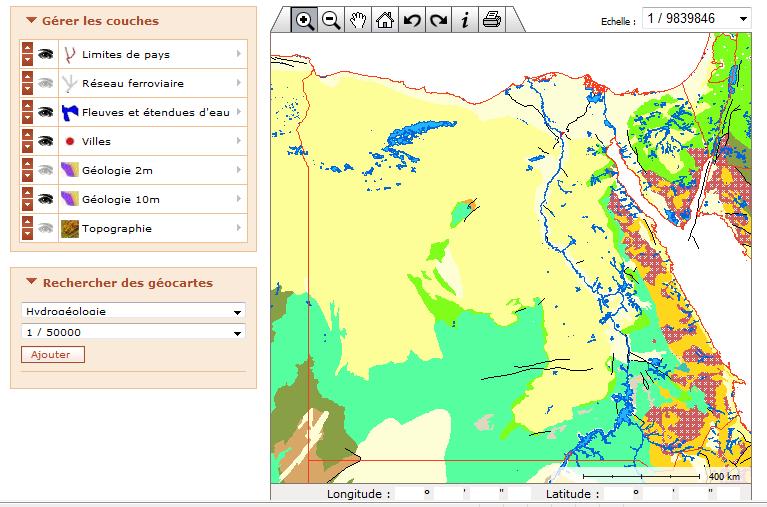The height and width of the screenshot is (507, 767).
Task: Expand options arrow for Villes layer
Action: [238, 141]
